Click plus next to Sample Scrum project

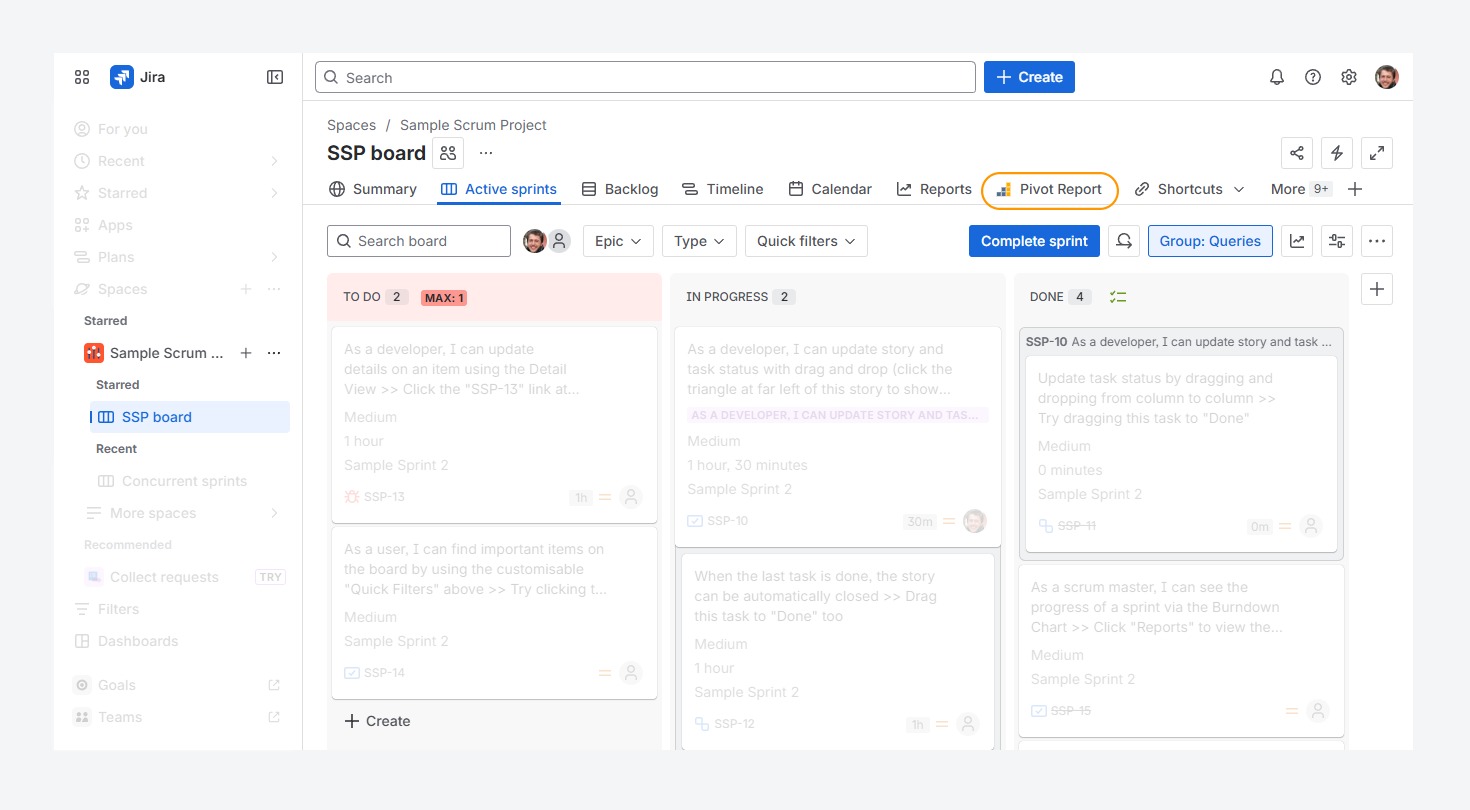[246, 353]
